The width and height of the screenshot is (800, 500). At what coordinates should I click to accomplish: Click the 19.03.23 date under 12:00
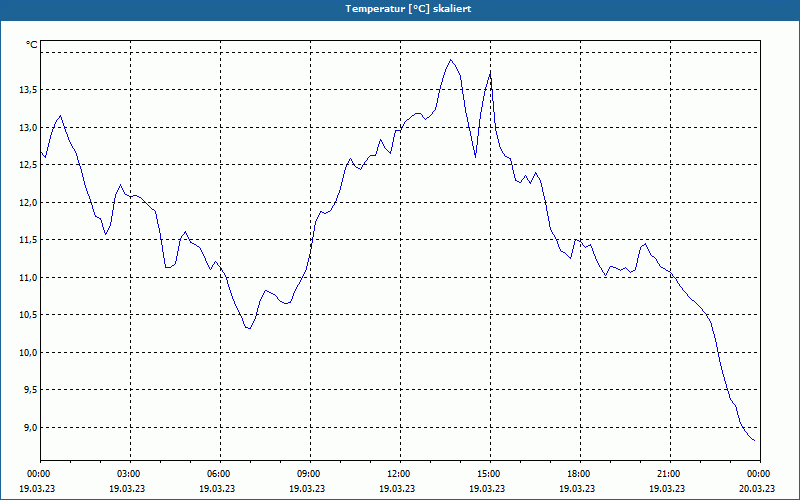tap(397, 488)
